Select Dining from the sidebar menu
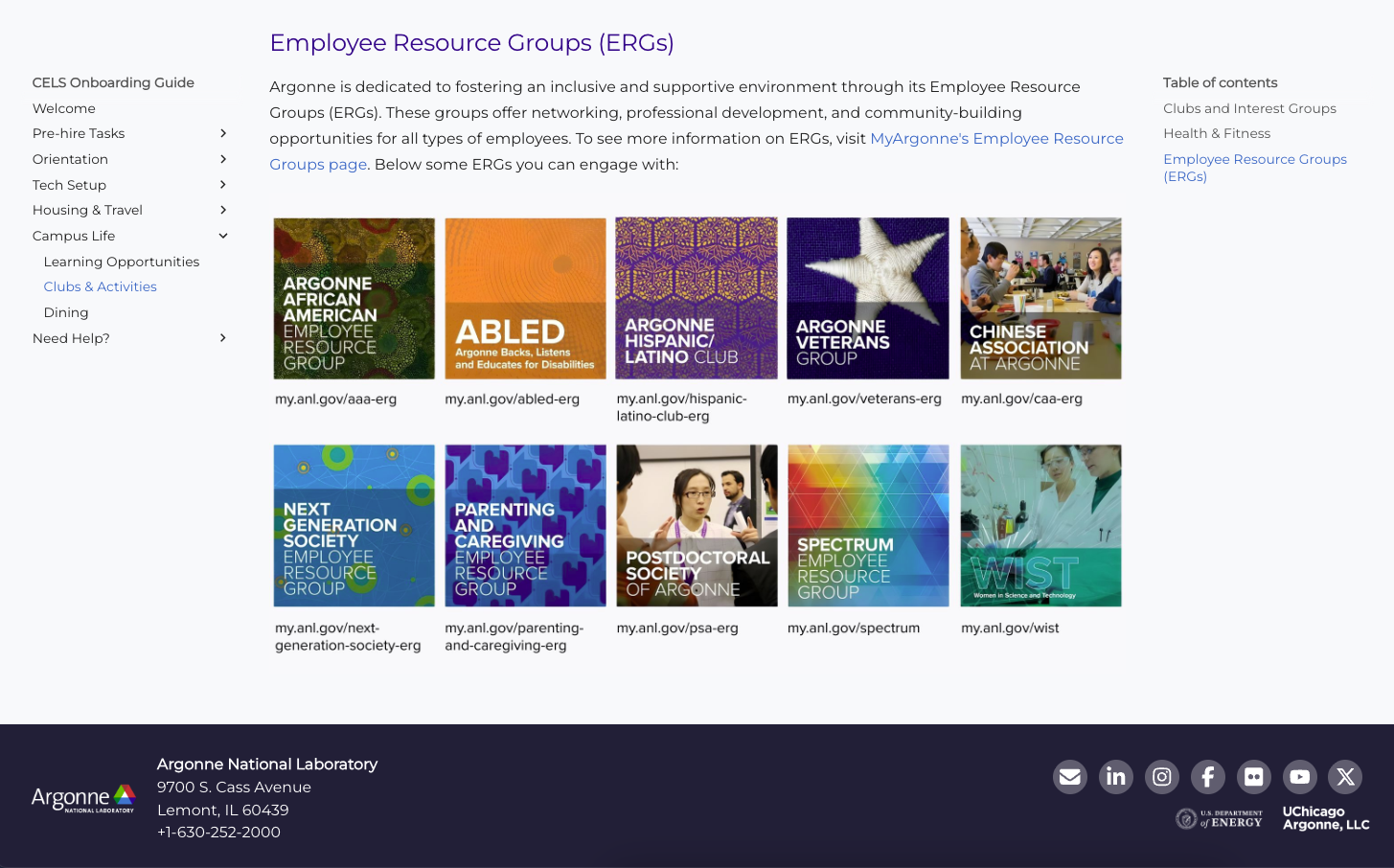 click(66, 312)
